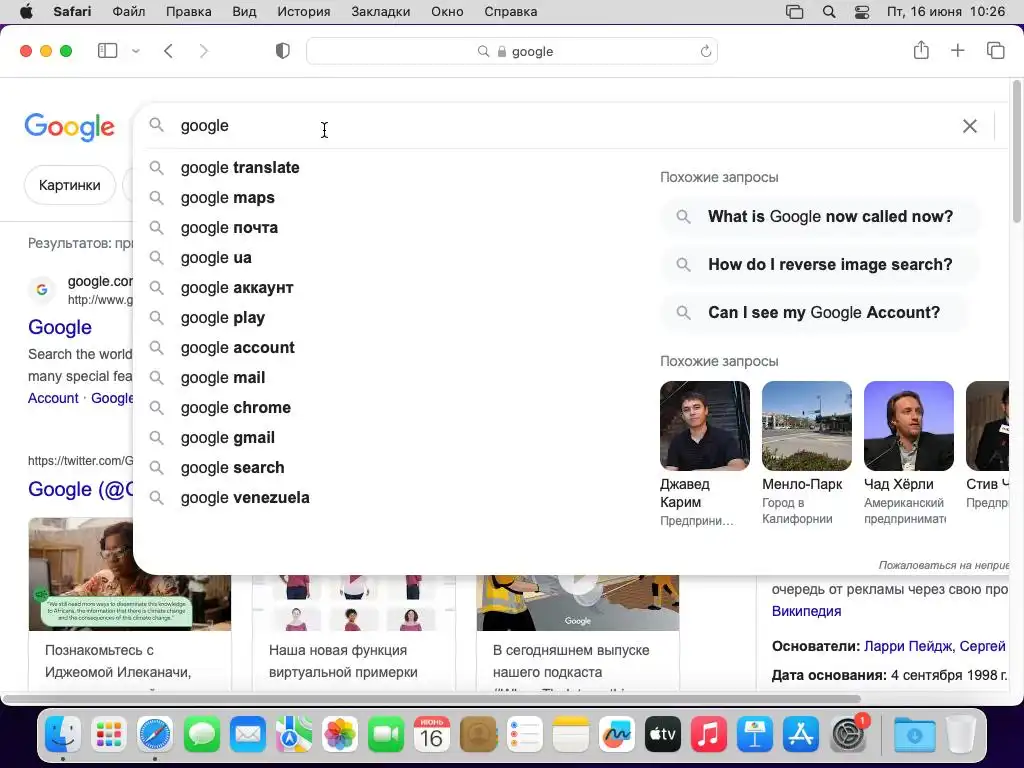The height and width of the screenshot is (768, 1024).
Task: Go back to previous page
Action: [x=168, y=51]
